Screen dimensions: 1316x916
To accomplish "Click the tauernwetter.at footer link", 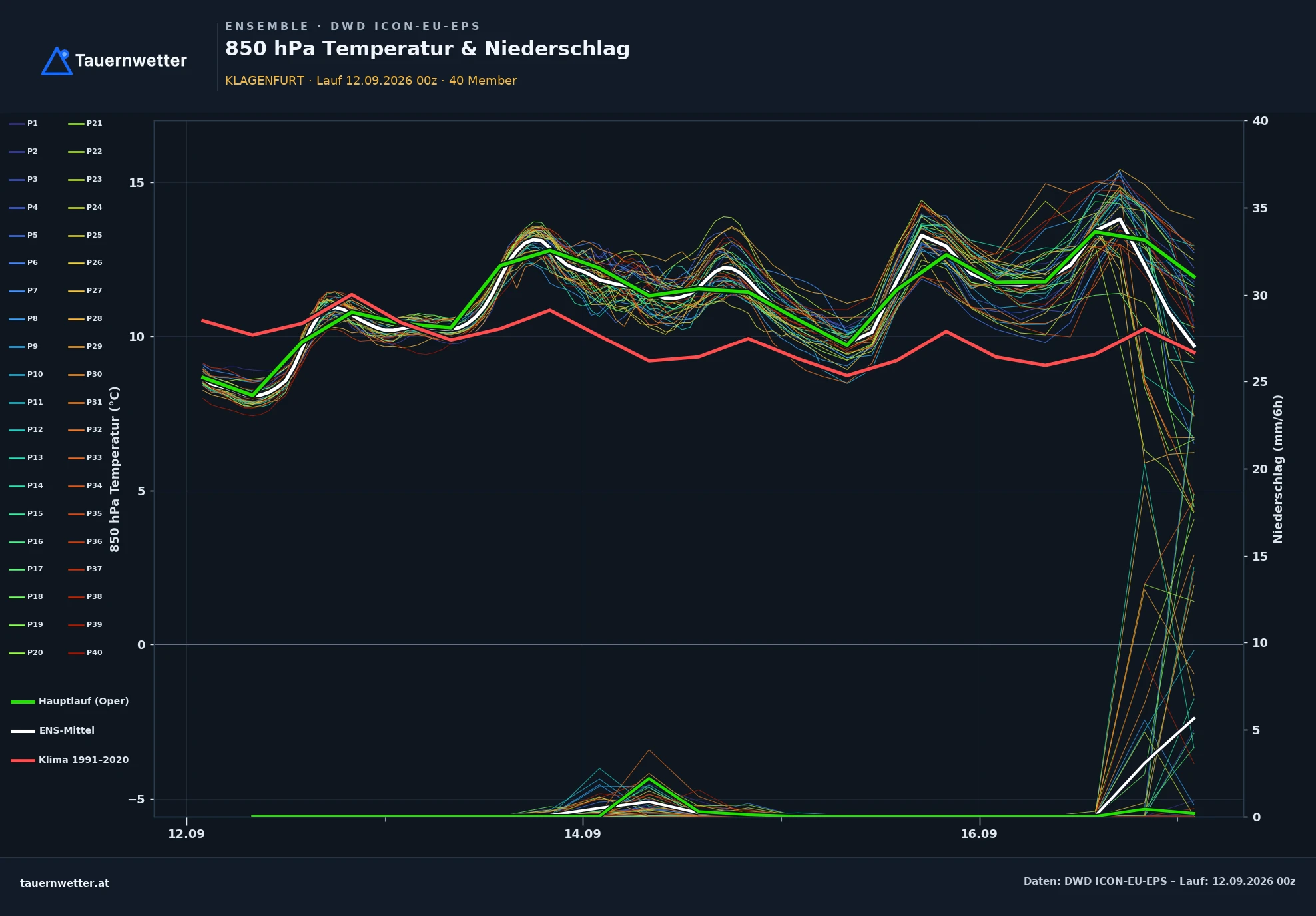I will click(x=65, y=883).
